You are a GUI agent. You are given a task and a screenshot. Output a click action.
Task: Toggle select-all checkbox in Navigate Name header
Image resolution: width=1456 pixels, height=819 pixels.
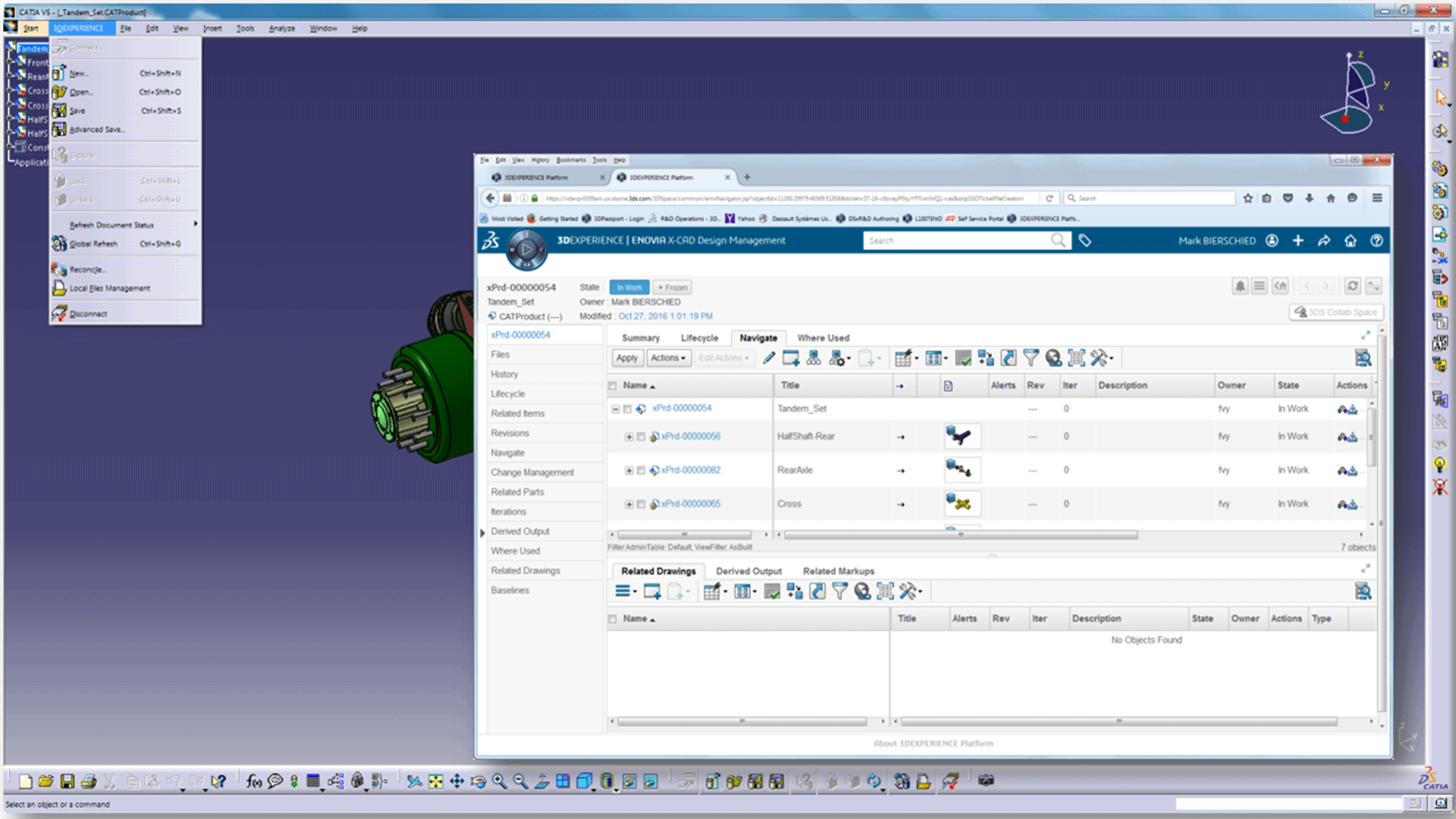613,386
